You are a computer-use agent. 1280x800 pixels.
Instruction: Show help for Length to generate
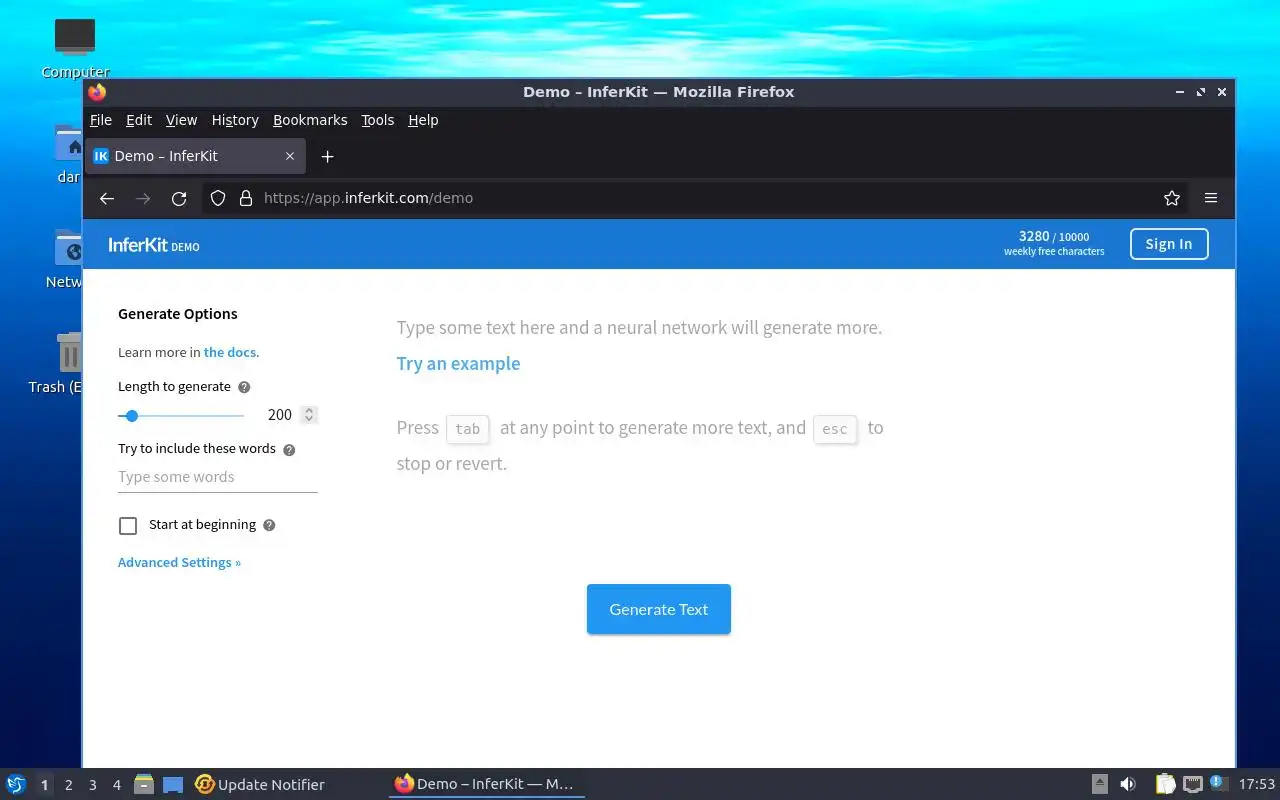click(x=244, y=387)
